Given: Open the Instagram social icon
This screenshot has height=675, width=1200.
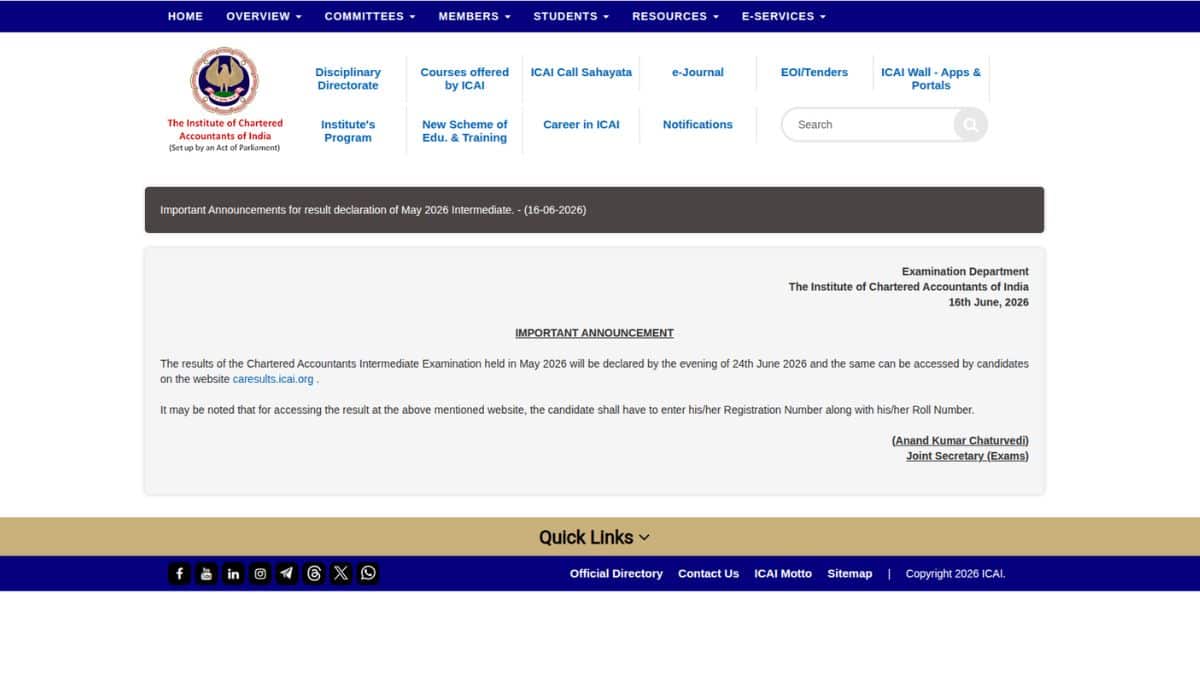Looking at the screenshot, I should tap(260, 573).
